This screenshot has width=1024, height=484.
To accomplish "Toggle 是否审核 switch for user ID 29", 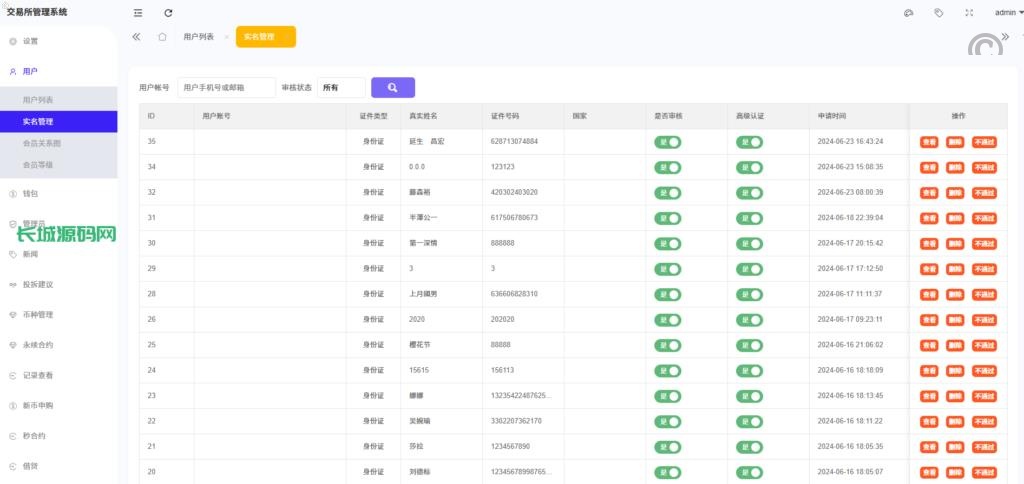I will [667, 269].
